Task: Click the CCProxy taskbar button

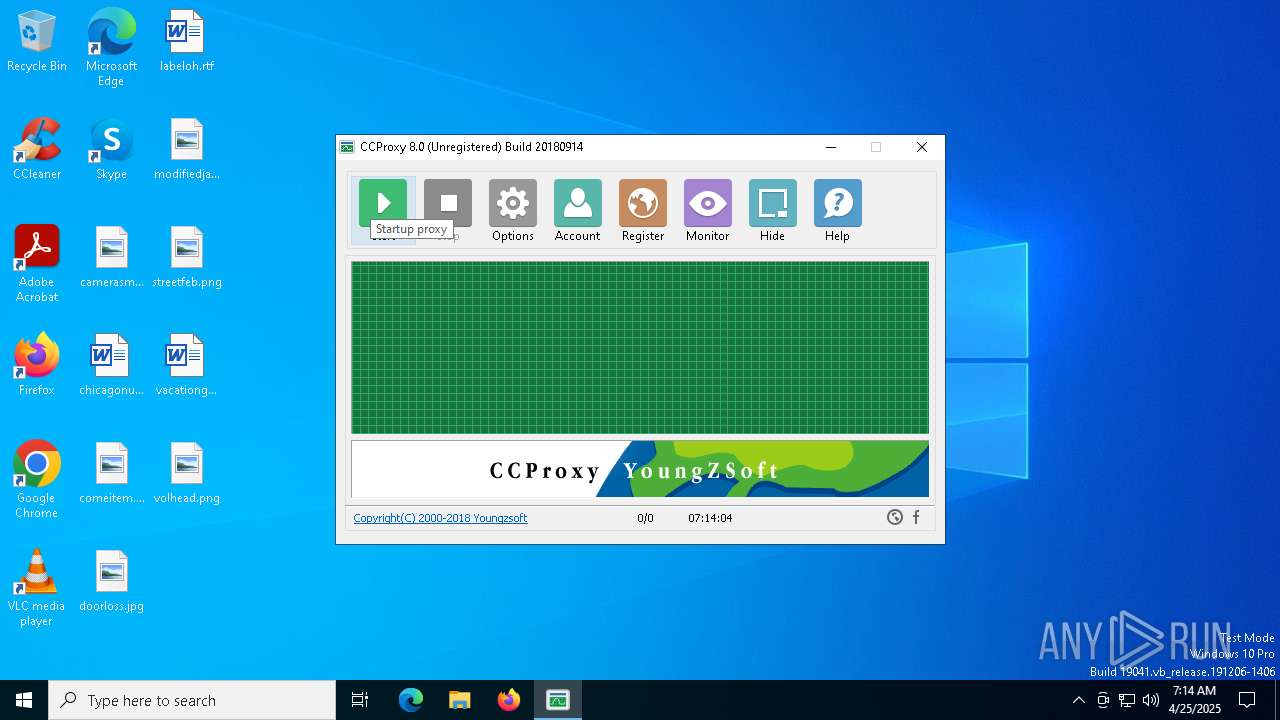Action: tap(558, 700)
